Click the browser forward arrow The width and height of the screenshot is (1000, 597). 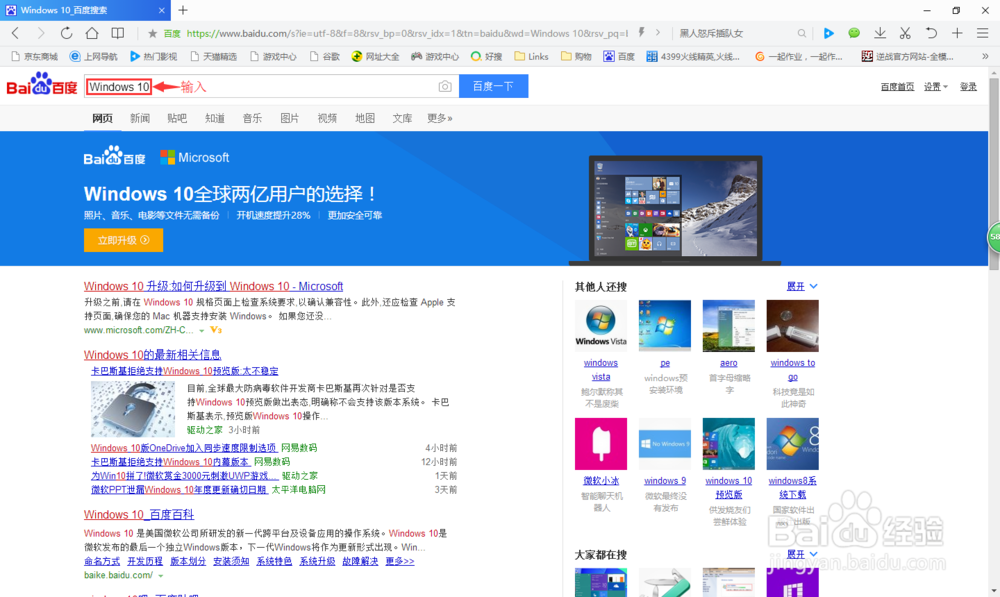(41, 33)
